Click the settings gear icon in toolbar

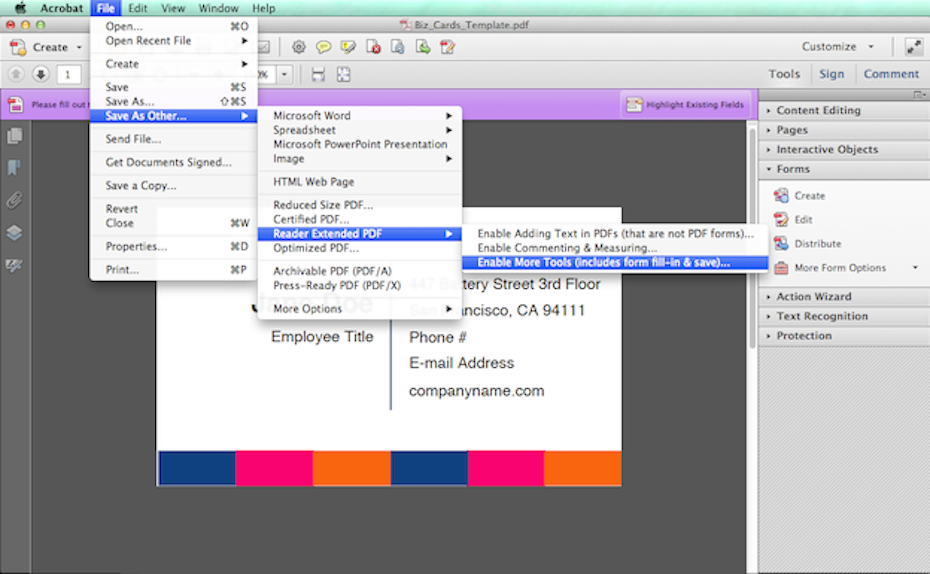(298, 47)
